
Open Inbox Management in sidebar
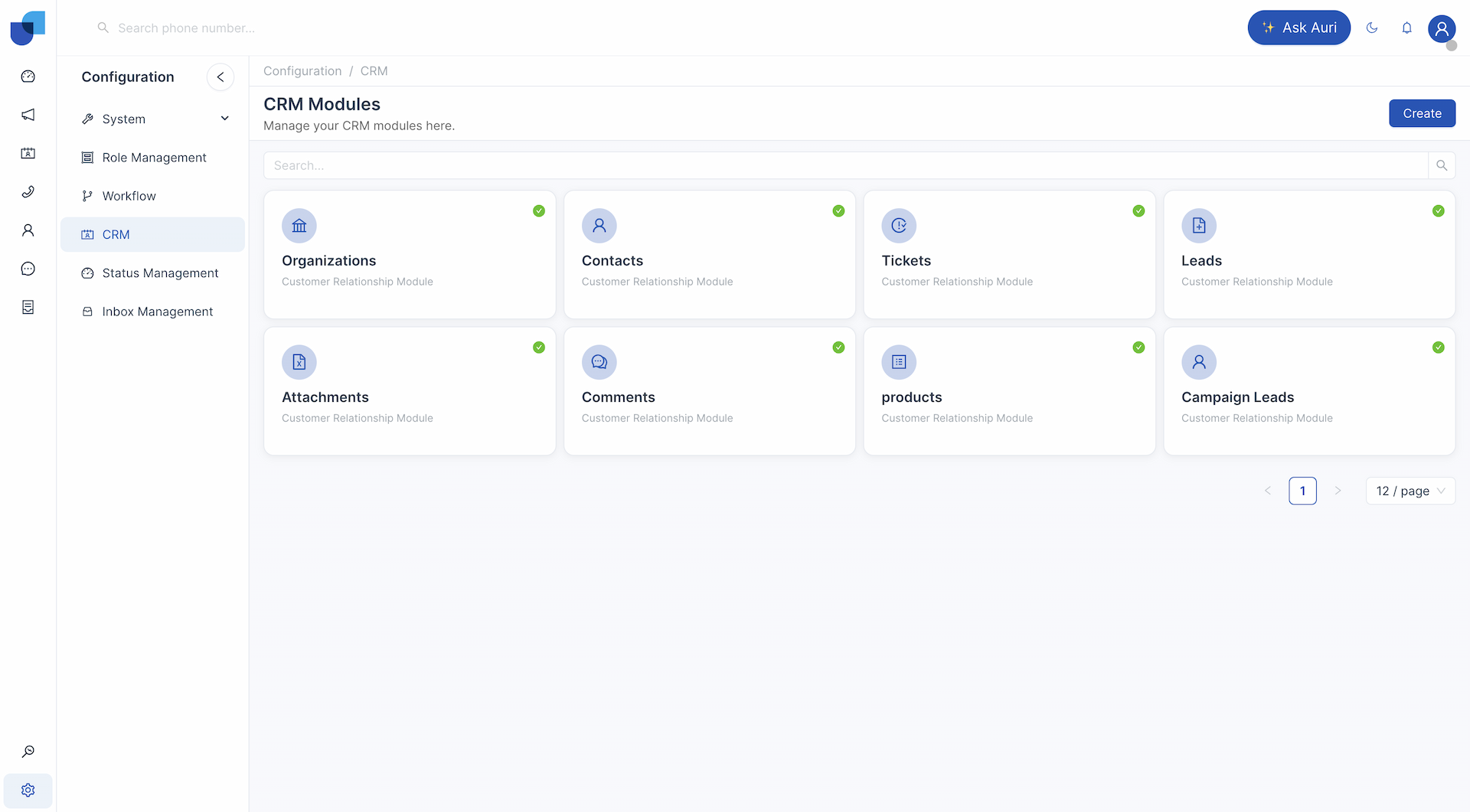[x=153, y=311]
